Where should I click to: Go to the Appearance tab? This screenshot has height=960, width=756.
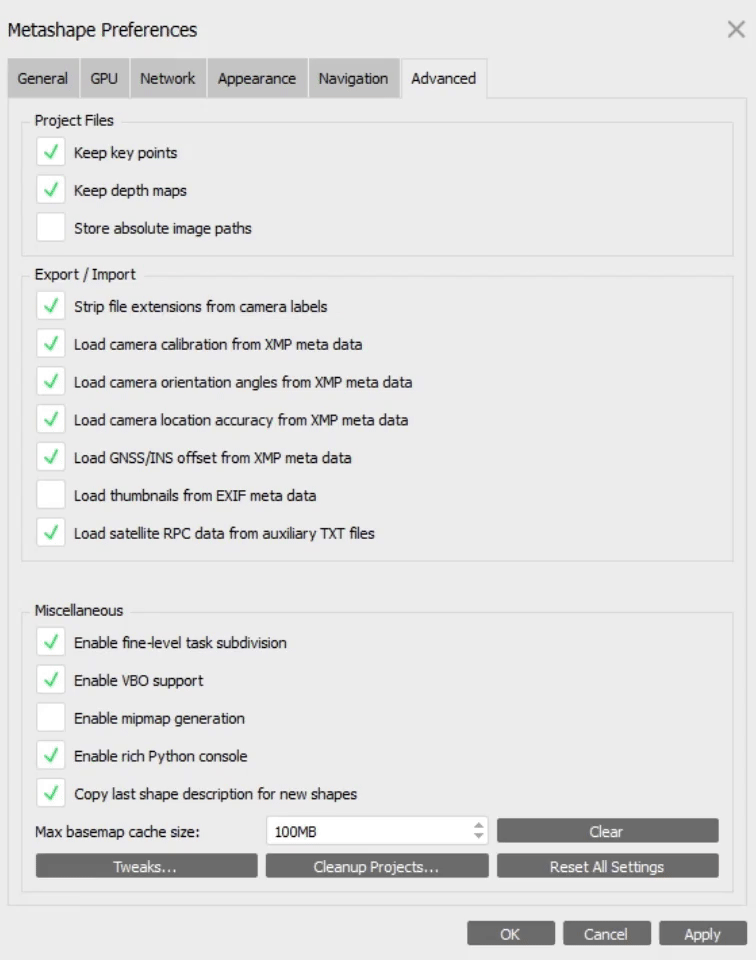[257, 79]
